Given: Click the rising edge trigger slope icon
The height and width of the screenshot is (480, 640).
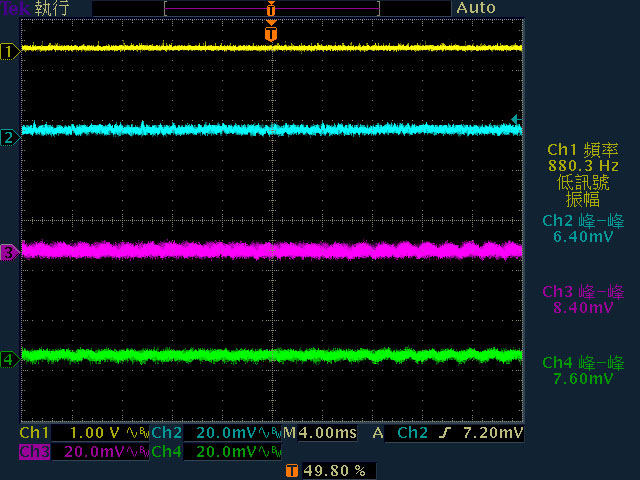Looking at the screenshot, I should pyautogui.click(x=445, y=433).
